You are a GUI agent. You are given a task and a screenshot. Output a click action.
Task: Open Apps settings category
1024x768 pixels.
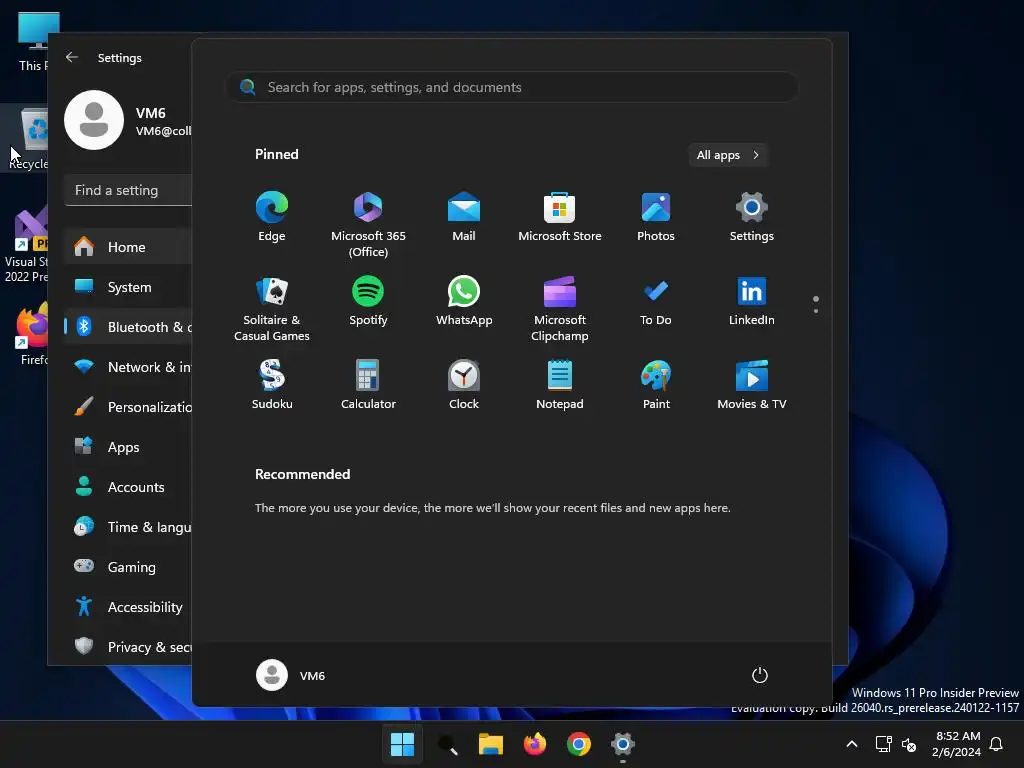tap(129, 447)
